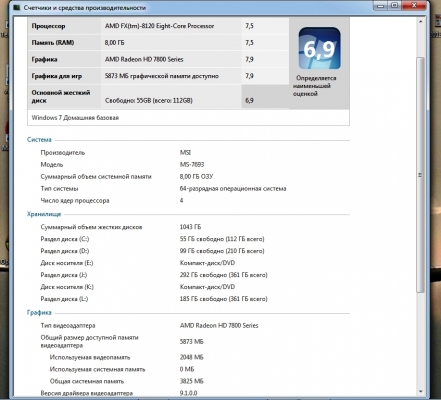The width and height of the screenshot is (441, 400).
Task: Select 'Раздел диска (L:)' label
Action: click(64, 299)
